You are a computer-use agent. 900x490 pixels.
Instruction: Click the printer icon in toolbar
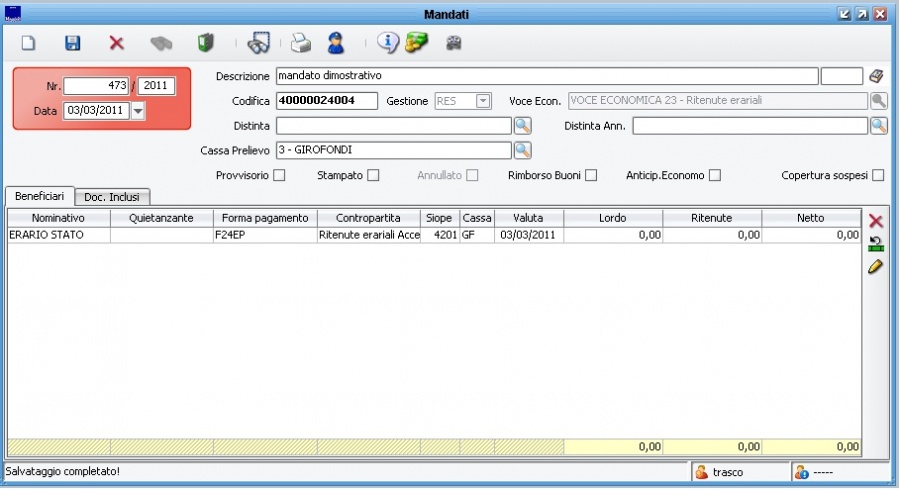tap(301, 43)
